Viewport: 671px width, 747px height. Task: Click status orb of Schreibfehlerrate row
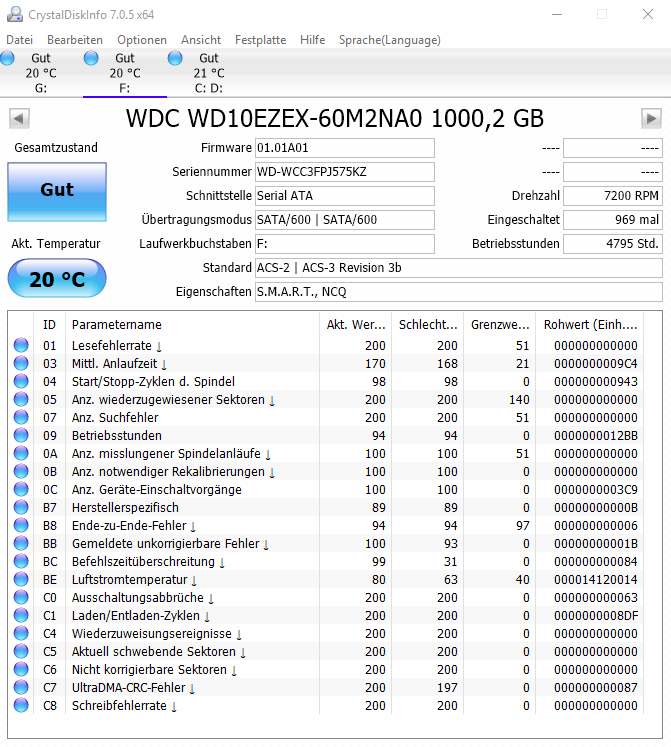pyautogui.click(x=21, y=705)
